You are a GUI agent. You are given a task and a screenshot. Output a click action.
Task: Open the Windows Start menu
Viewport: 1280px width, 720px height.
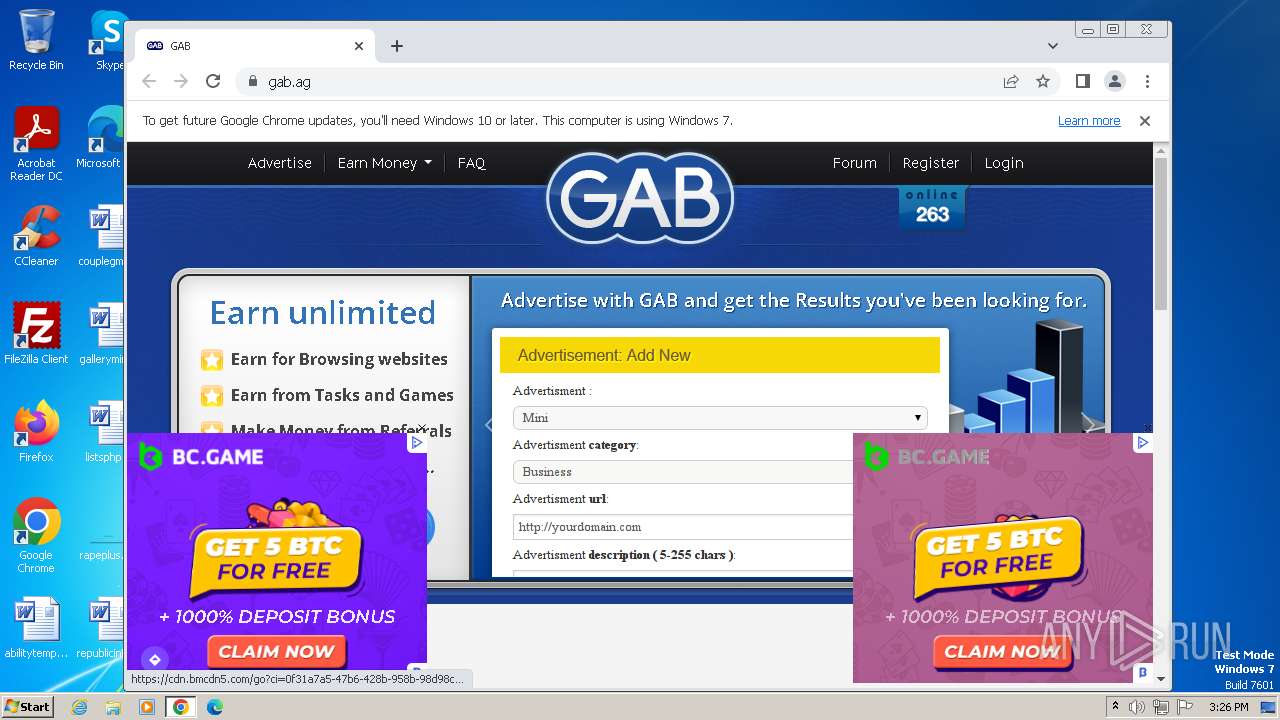coord(28,706)
